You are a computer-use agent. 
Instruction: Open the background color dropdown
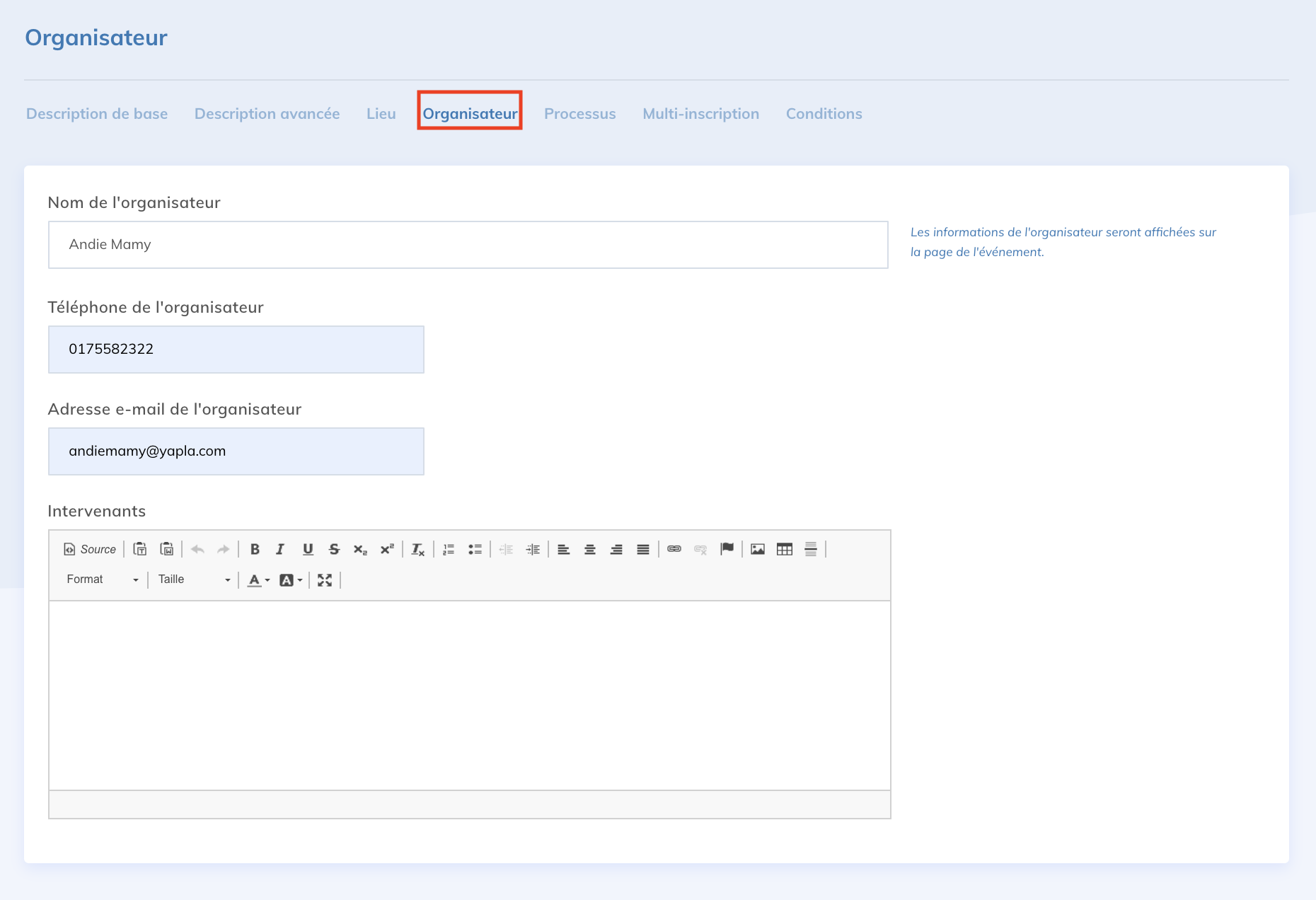click(x=291, y=580)
